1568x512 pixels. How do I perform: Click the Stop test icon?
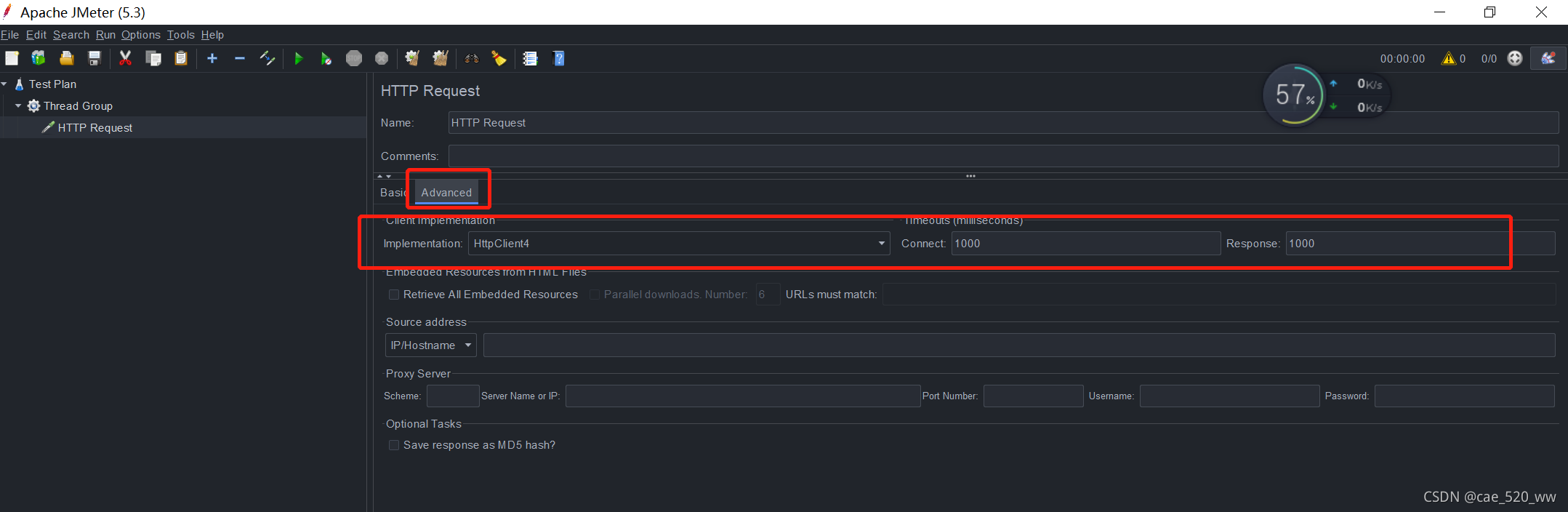pos(354,58)
